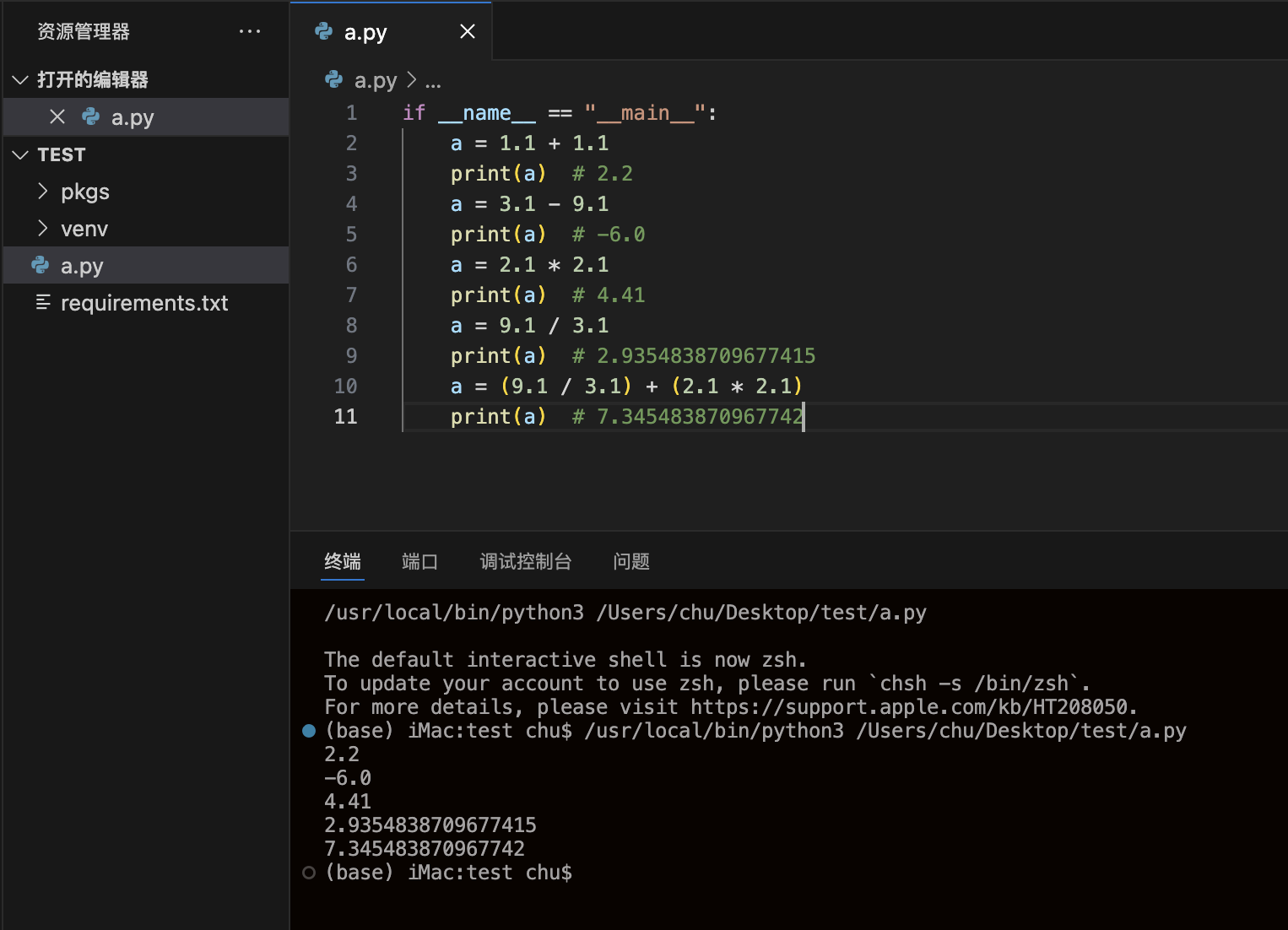Click line number 6 in gutter
This screenshot has width=1288, height=930.
pyautogui.click(x=351, y=265)
